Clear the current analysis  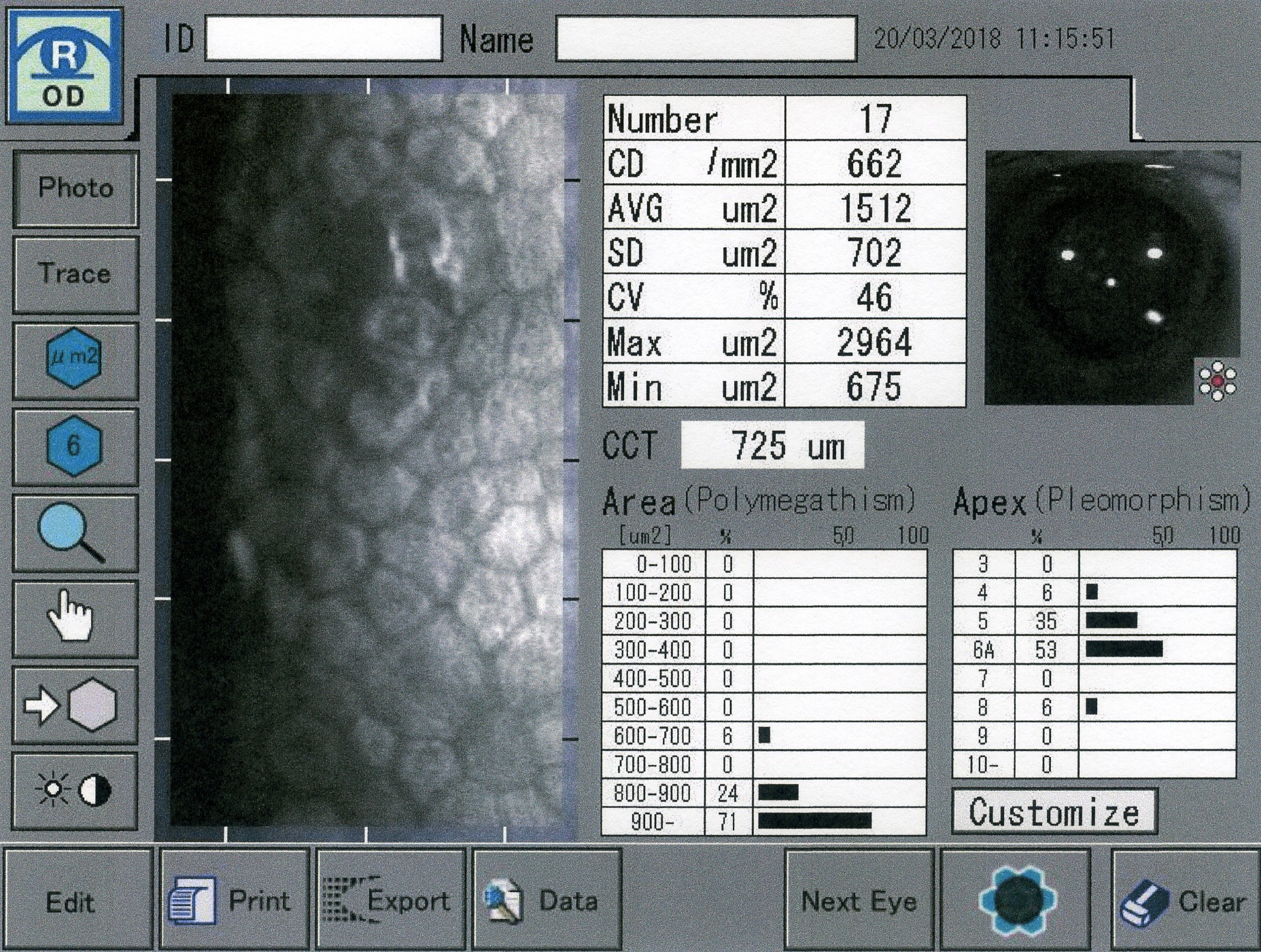tap(1185, 901)
